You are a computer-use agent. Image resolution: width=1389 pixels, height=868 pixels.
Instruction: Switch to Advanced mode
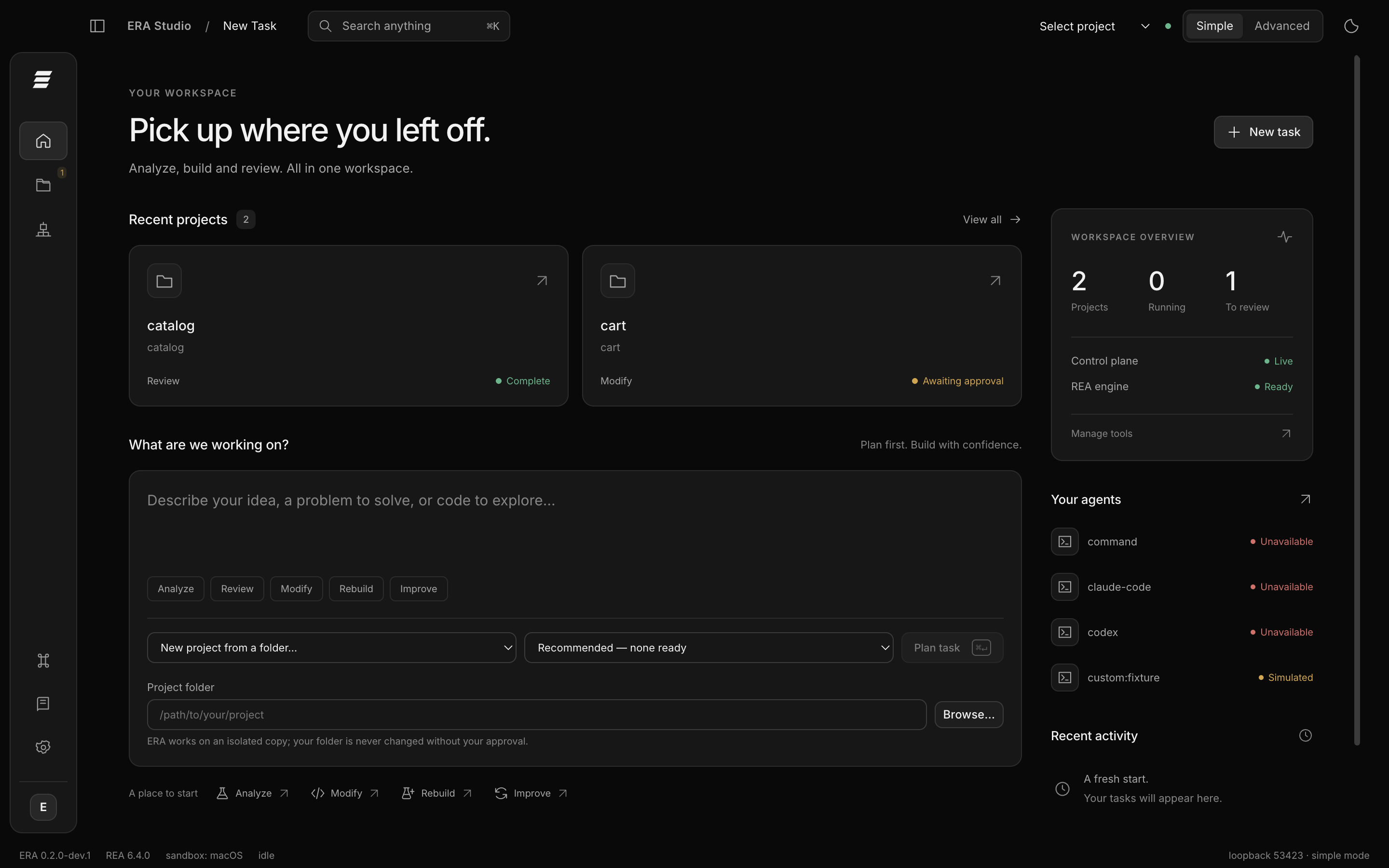pos(1281,26)
